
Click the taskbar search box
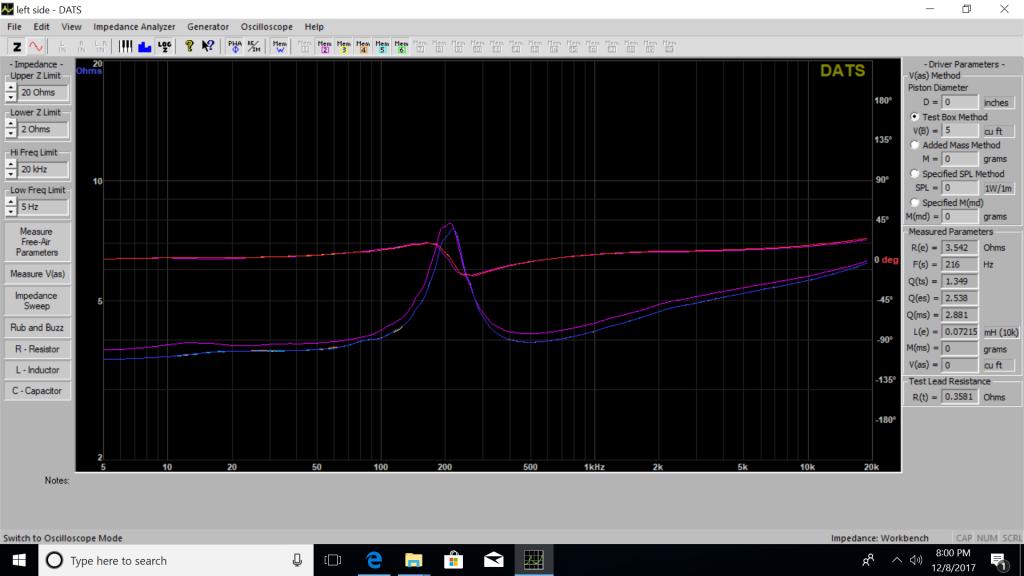(x=176, y=560)
